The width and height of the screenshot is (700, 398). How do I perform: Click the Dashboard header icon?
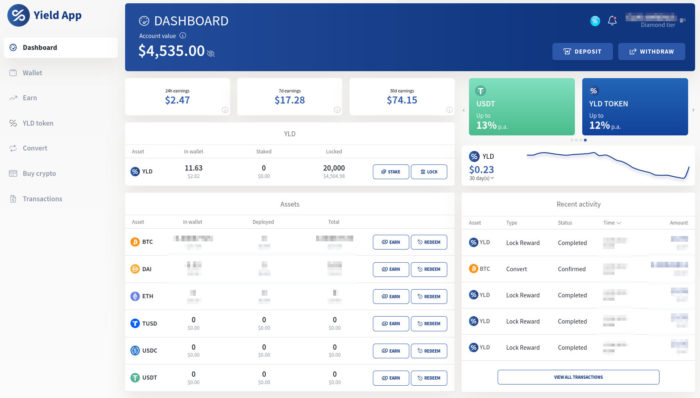point(144,21)
